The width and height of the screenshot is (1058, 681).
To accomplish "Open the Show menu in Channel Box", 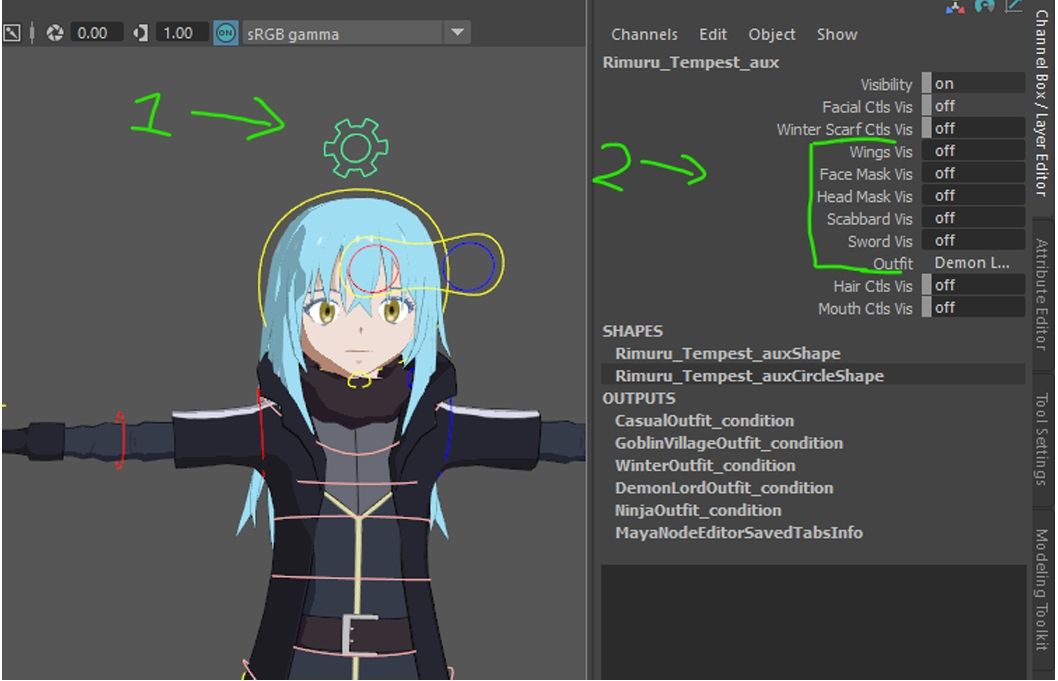I will (x=836, y=34).
